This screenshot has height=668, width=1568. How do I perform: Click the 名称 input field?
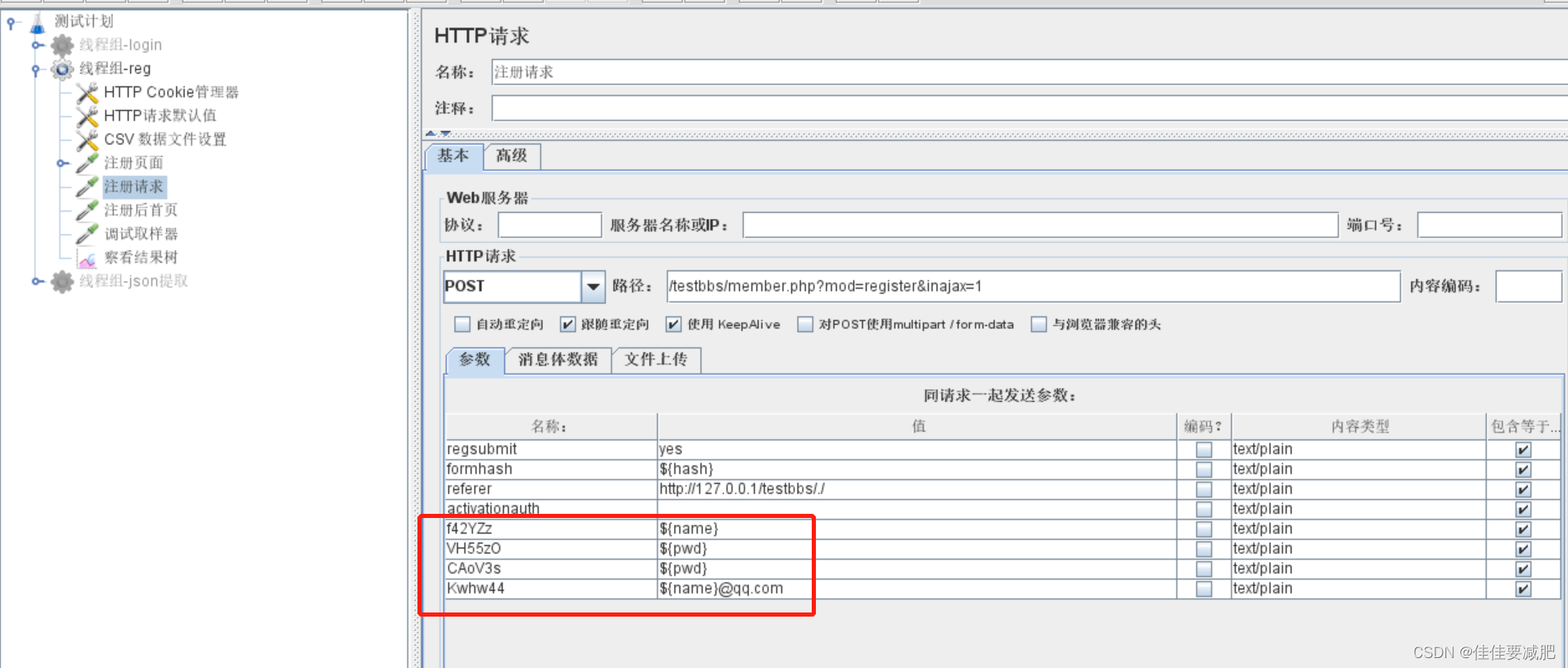pyautogui.click(x=1030, y=72)
